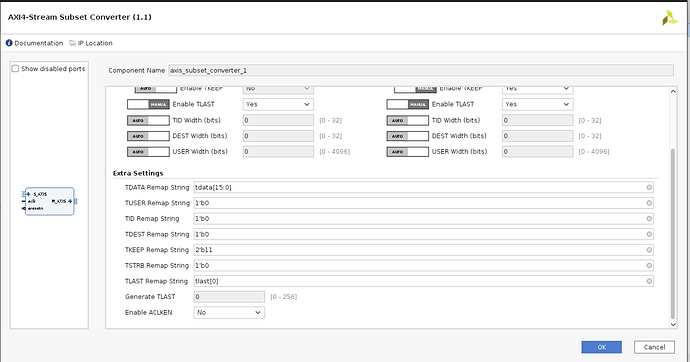The height and width of the screenshot is (362, 690).
Task: Click the OK button
Action: click(602, 347)
